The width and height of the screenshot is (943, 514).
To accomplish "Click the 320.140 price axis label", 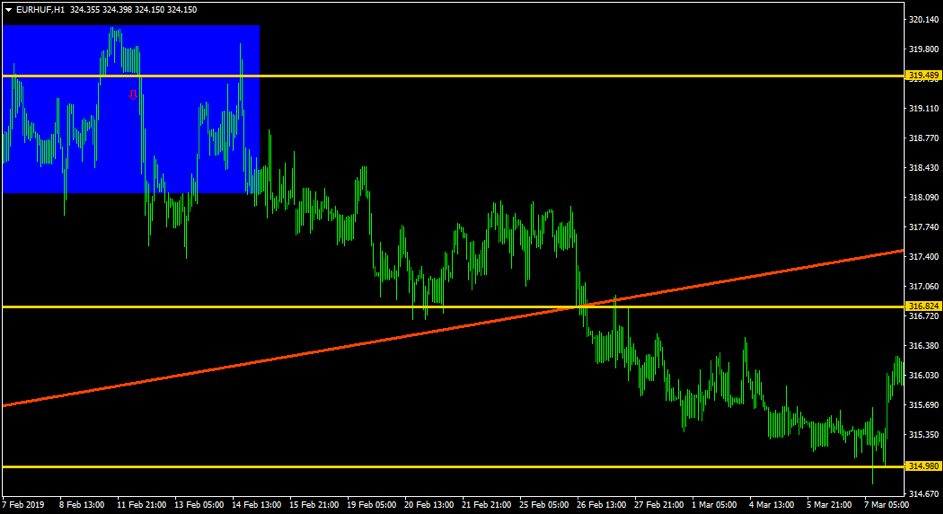I will tap(924, 20).
